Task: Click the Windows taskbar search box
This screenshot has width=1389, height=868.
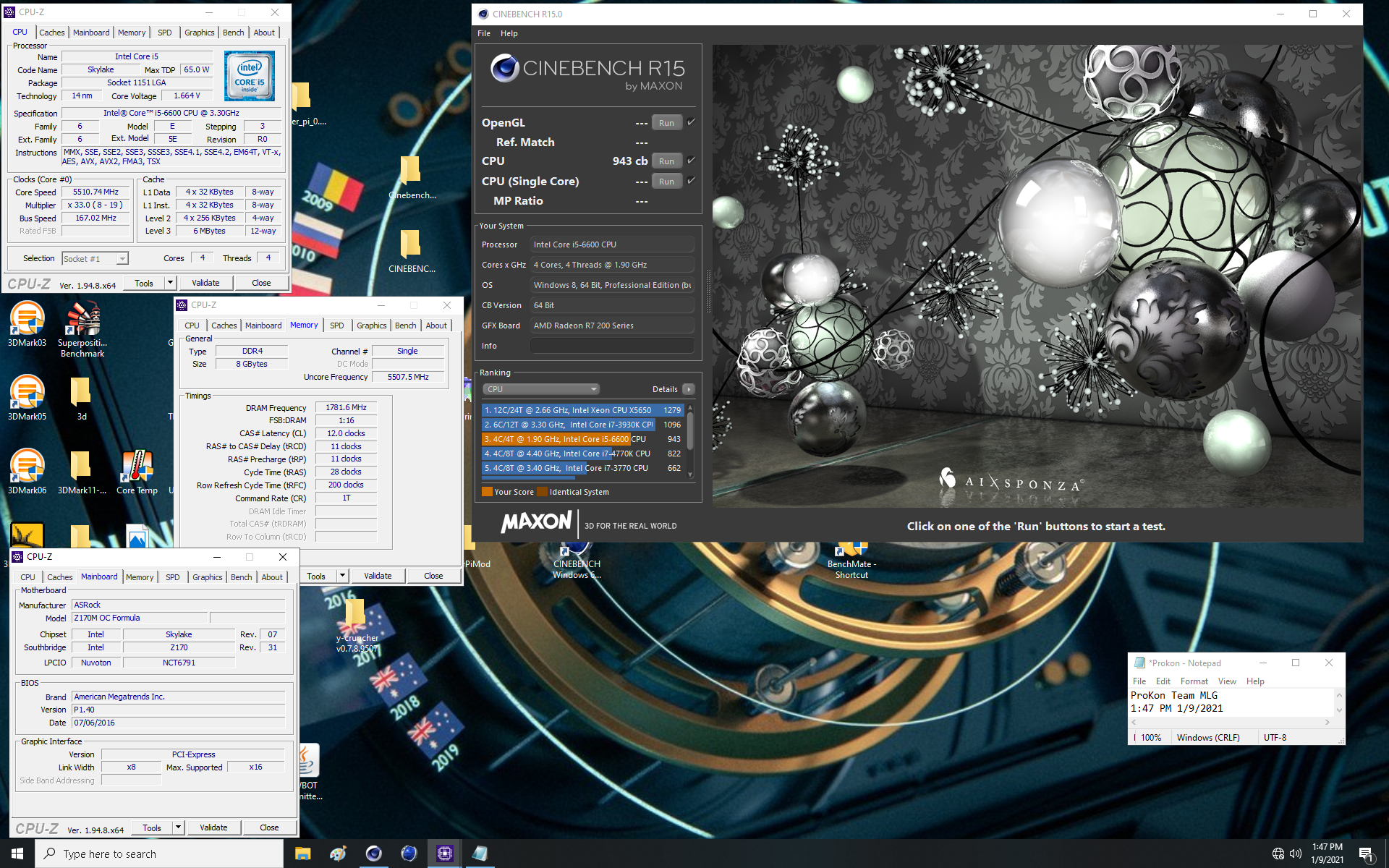Action: [x=159, y=854]
